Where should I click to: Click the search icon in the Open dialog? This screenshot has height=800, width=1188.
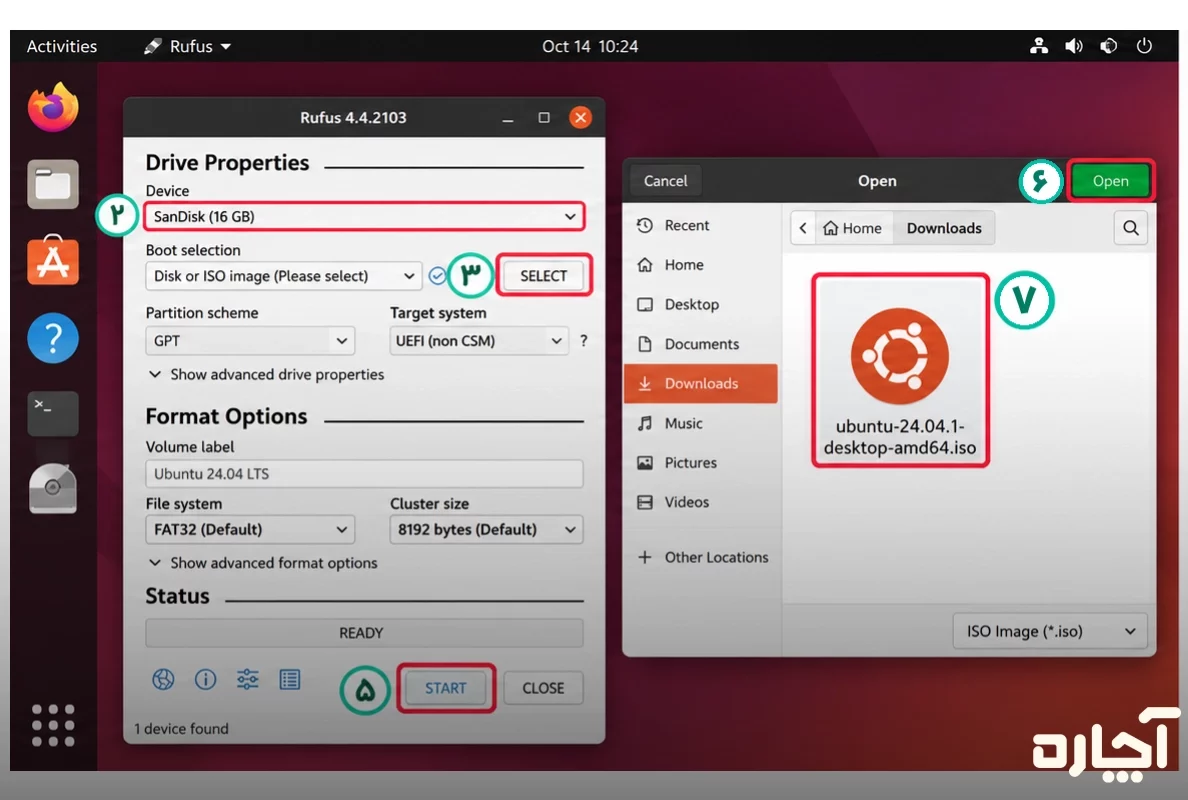coord(1130,228)
